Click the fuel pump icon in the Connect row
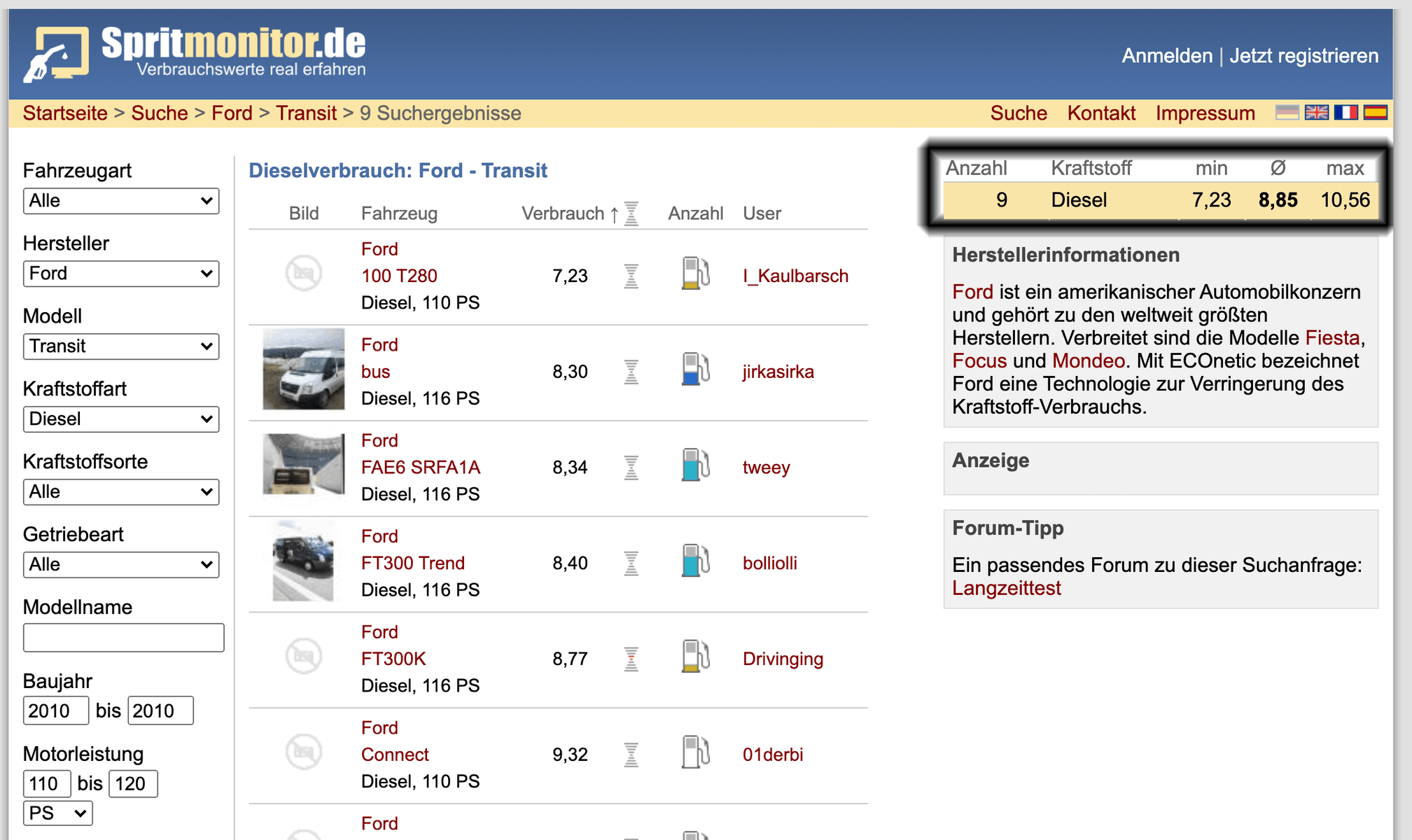1412x840 pixels. pyautogui.click(x=695, y=752)
